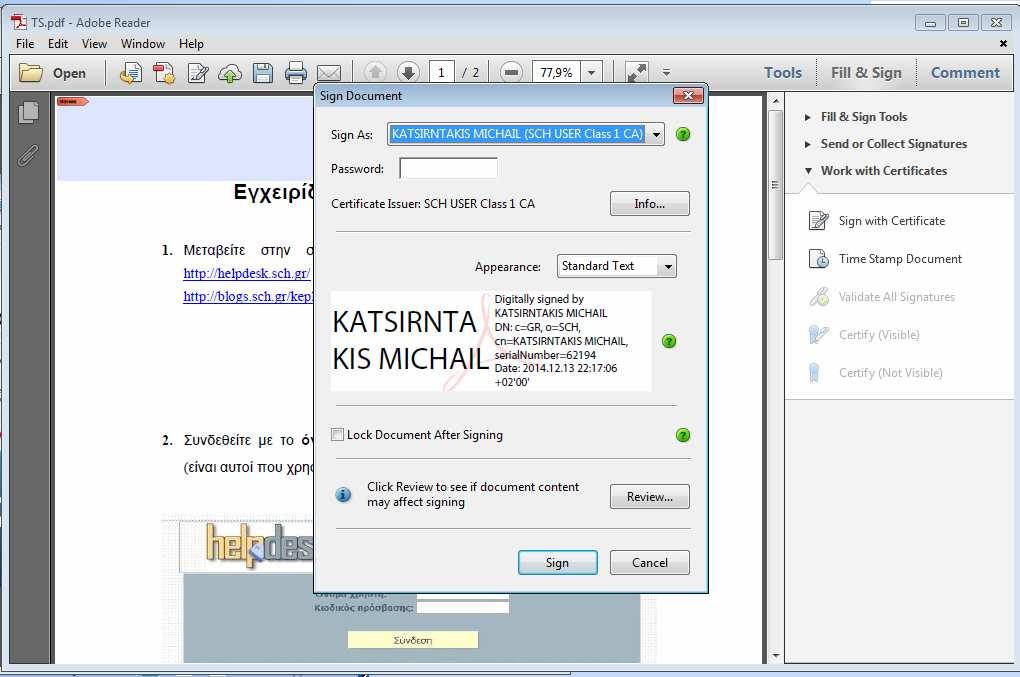The width and height of the screenshot is (1020, 677).
Task: Click the Open folder icon in toolbar
Action: [30, 72]
